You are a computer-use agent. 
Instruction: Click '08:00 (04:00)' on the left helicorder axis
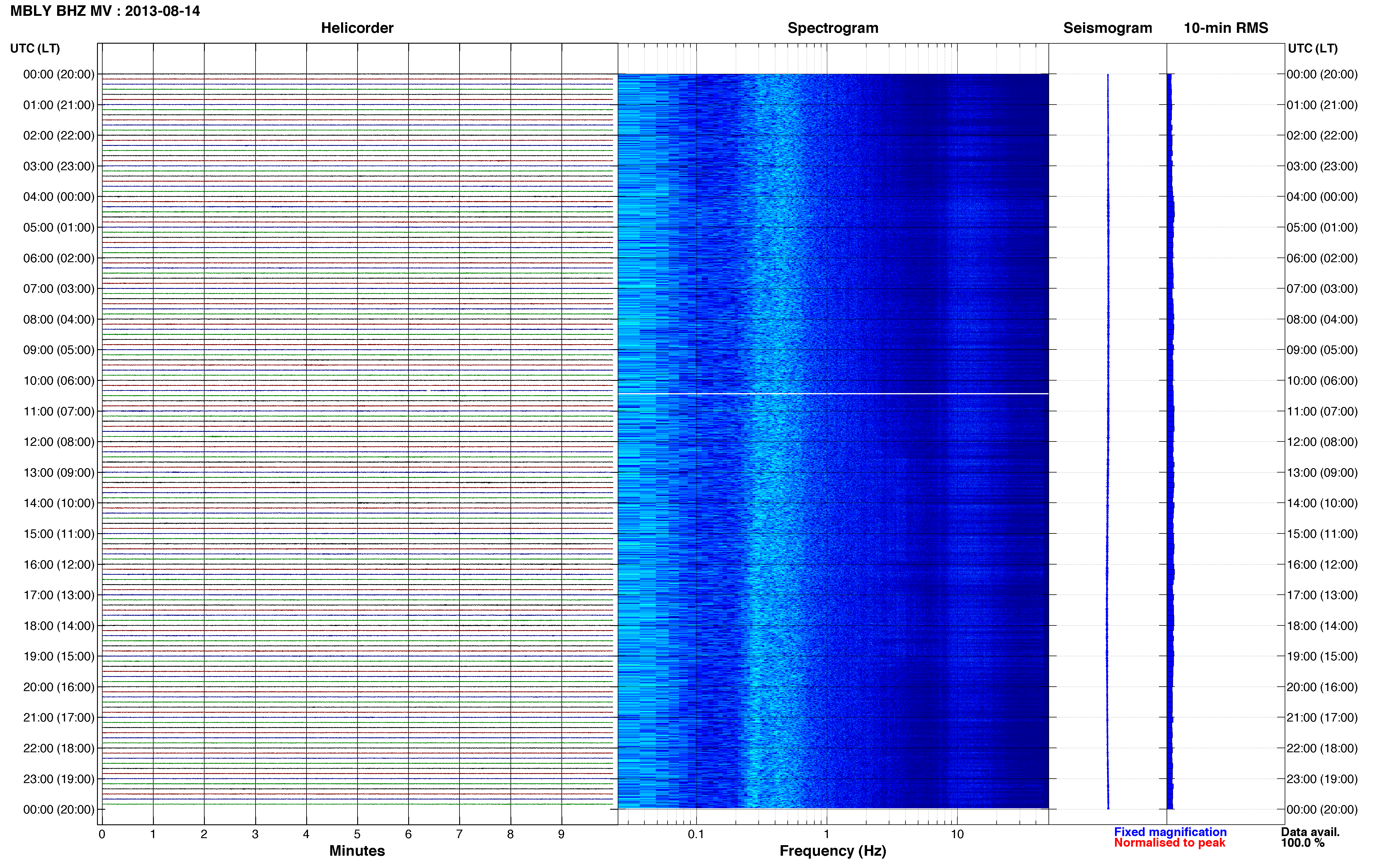click(59, 319)
